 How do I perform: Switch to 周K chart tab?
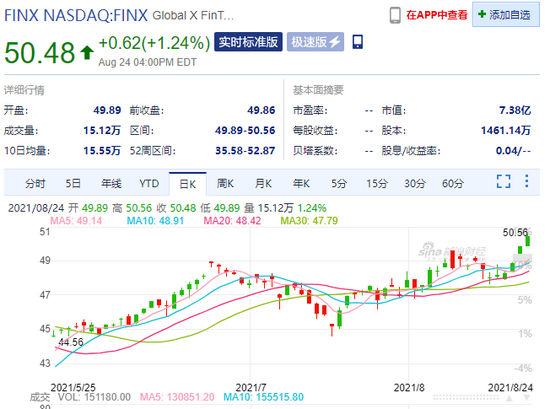(225, 183)
